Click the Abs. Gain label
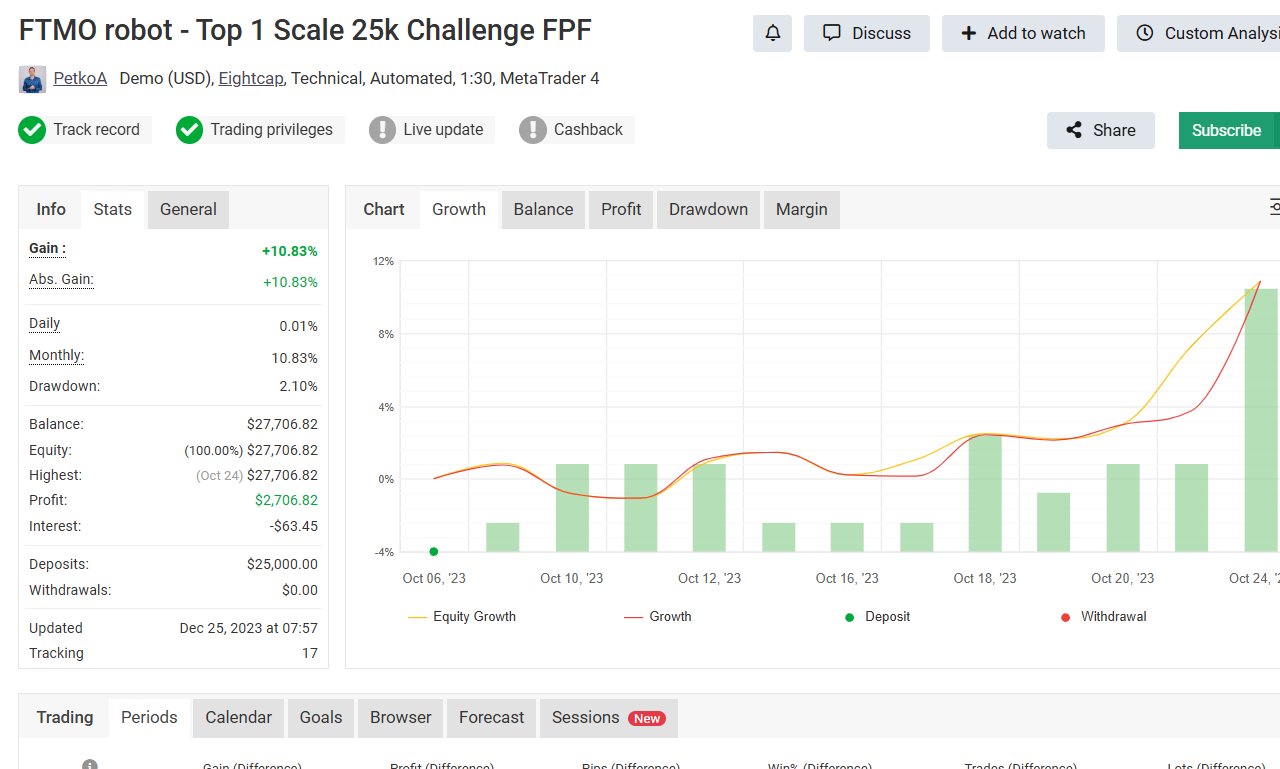1280x769 pixels. coord(61,280)
